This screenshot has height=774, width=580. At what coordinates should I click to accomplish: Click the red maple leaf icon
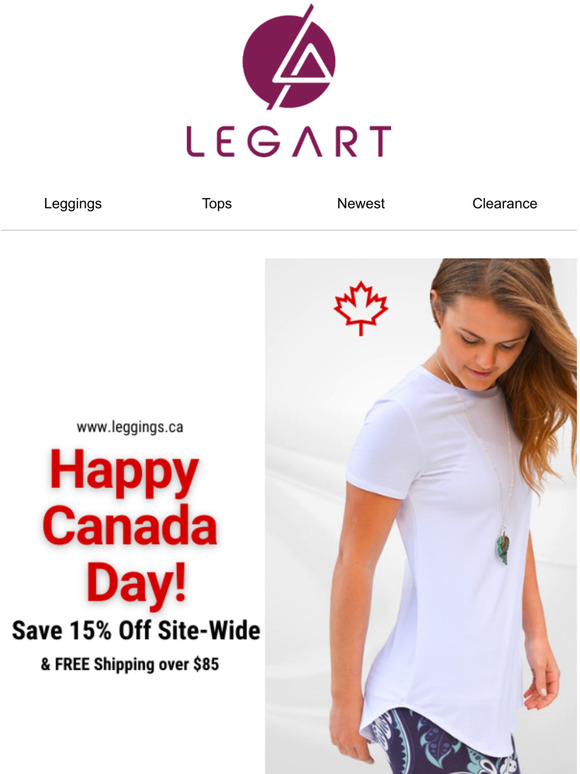click(361, 309)
